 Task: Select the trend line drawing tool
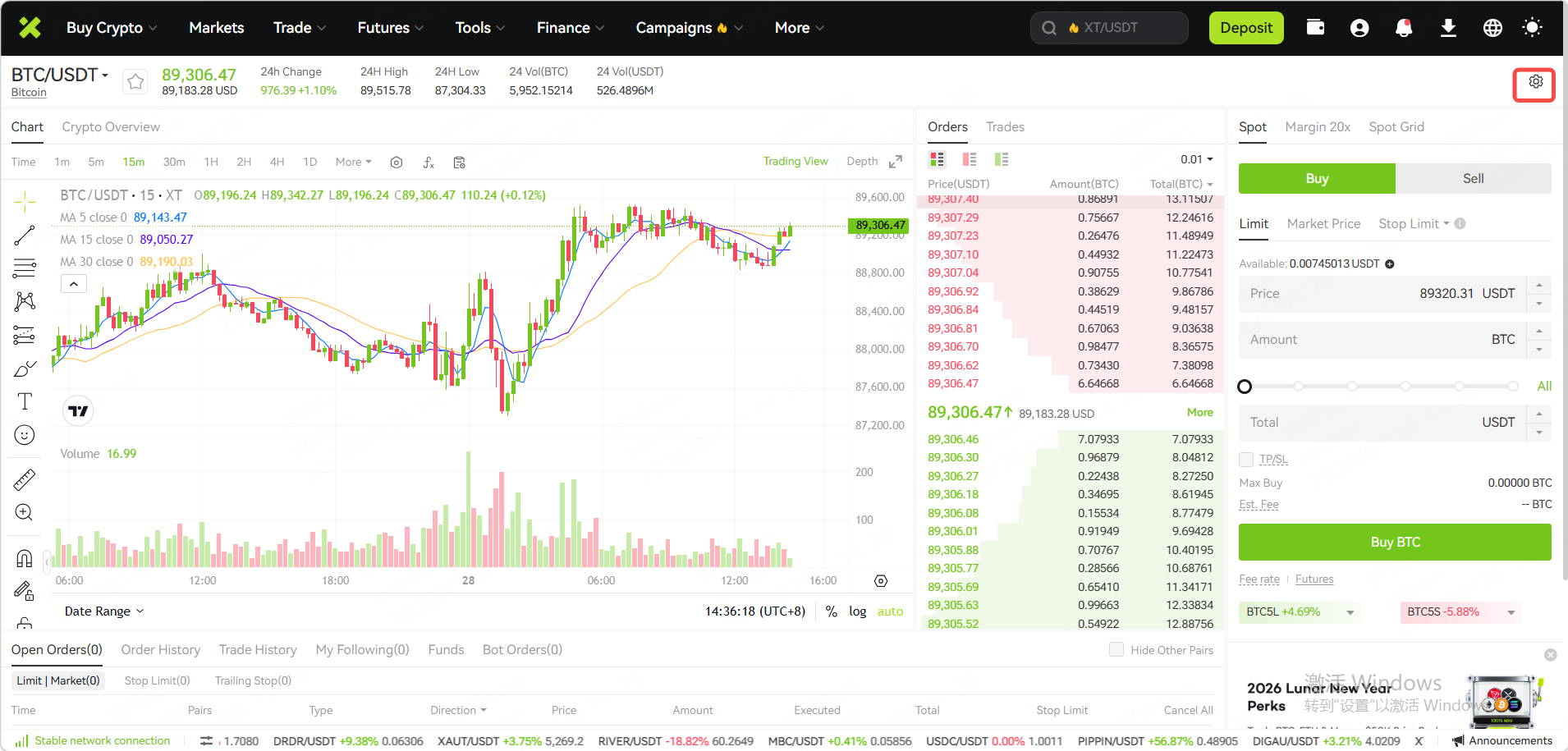pyautogui.click(x=25, y=236)
